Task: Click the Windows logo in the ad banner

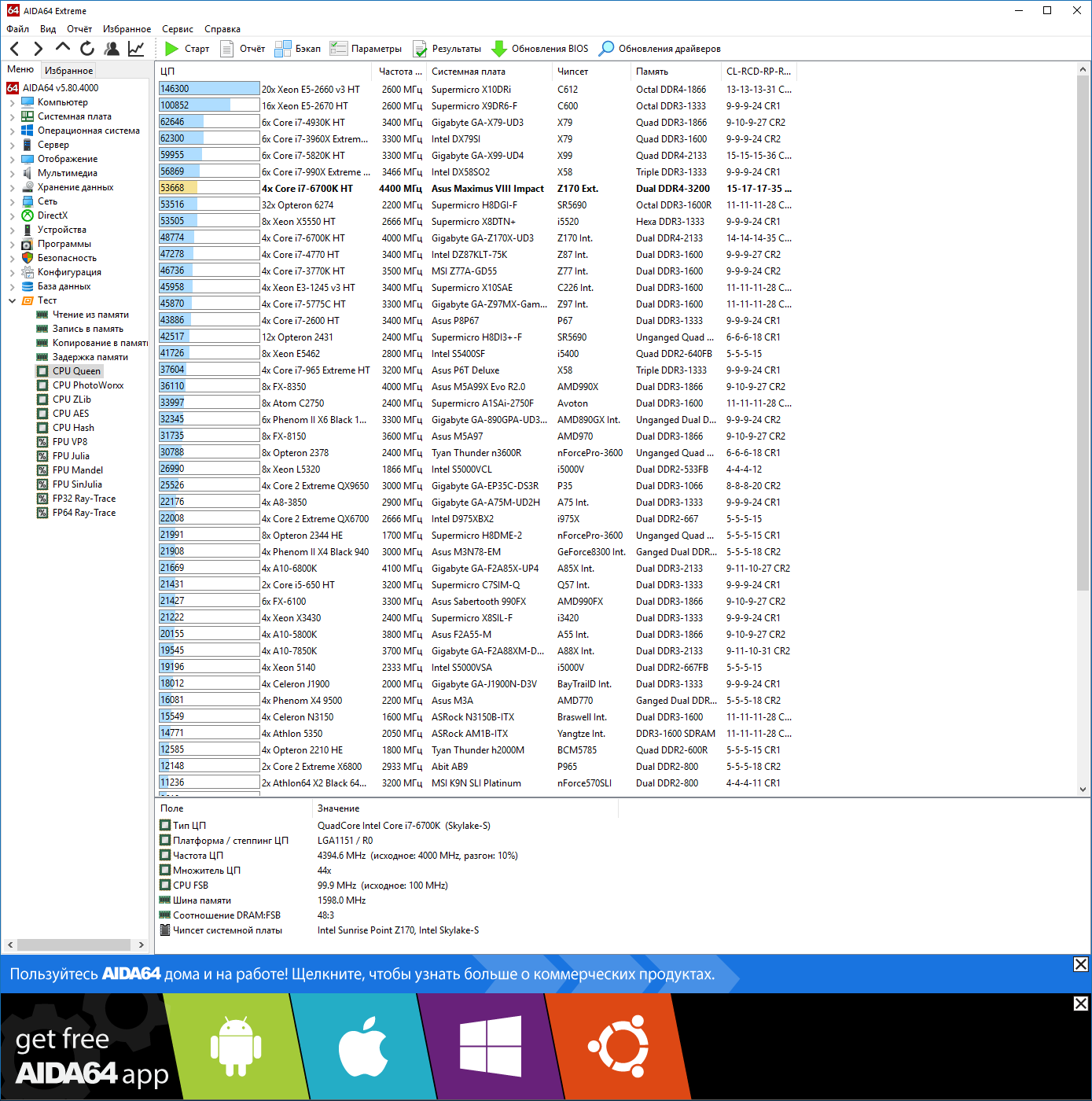Action: tap(491, 1047)
